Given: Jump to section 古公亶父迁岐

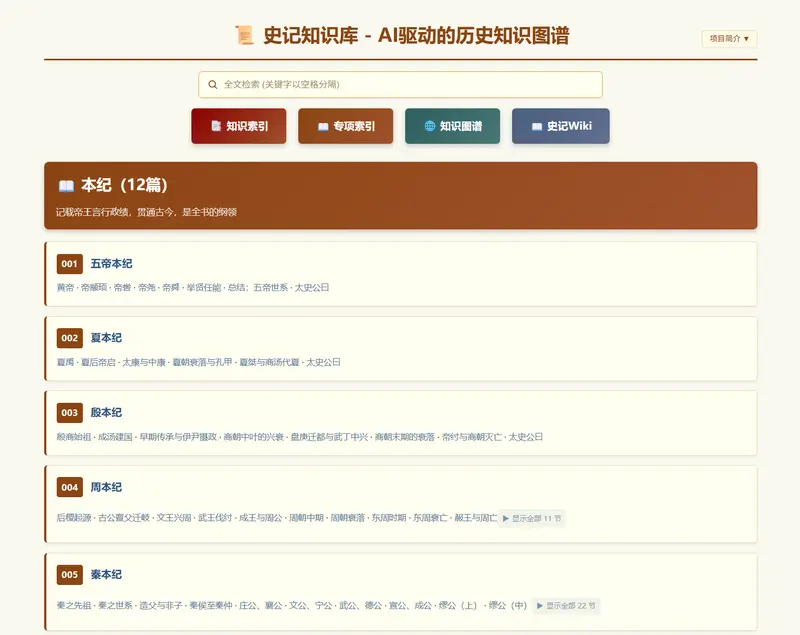Looking at the screenshot, I should coord(124,518).
